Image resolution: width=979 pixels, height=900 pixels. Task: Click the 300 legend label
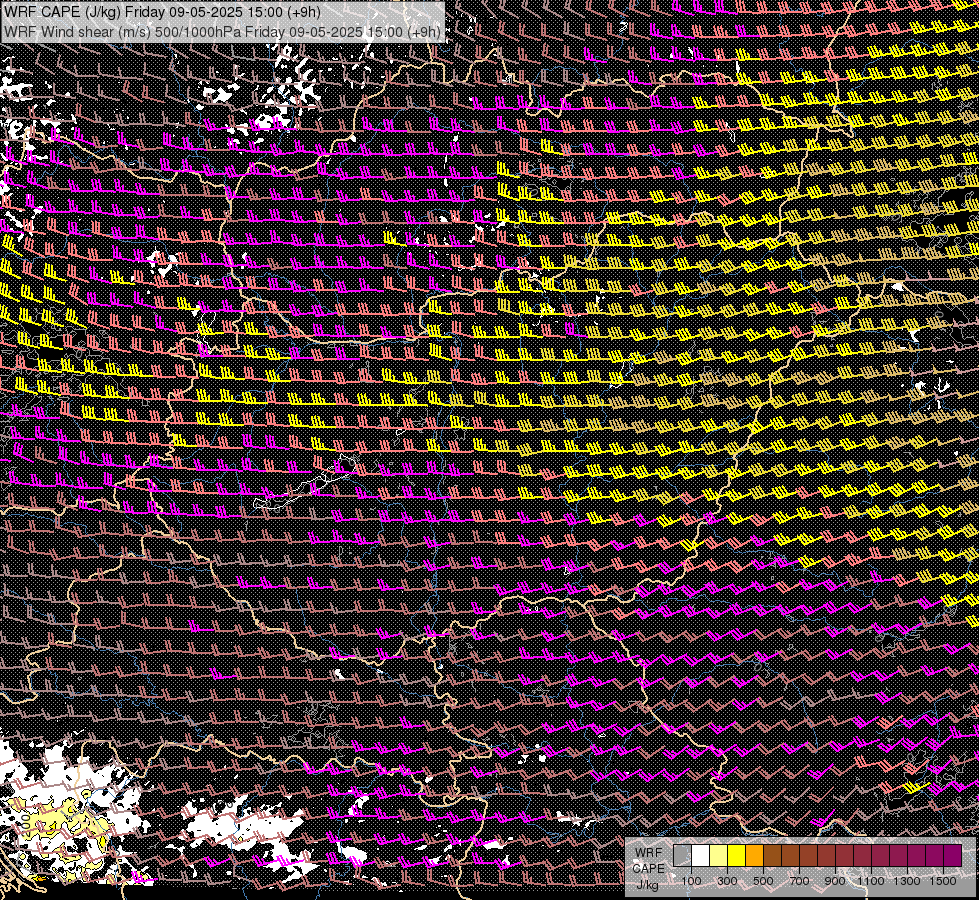[x=727, y=881]
